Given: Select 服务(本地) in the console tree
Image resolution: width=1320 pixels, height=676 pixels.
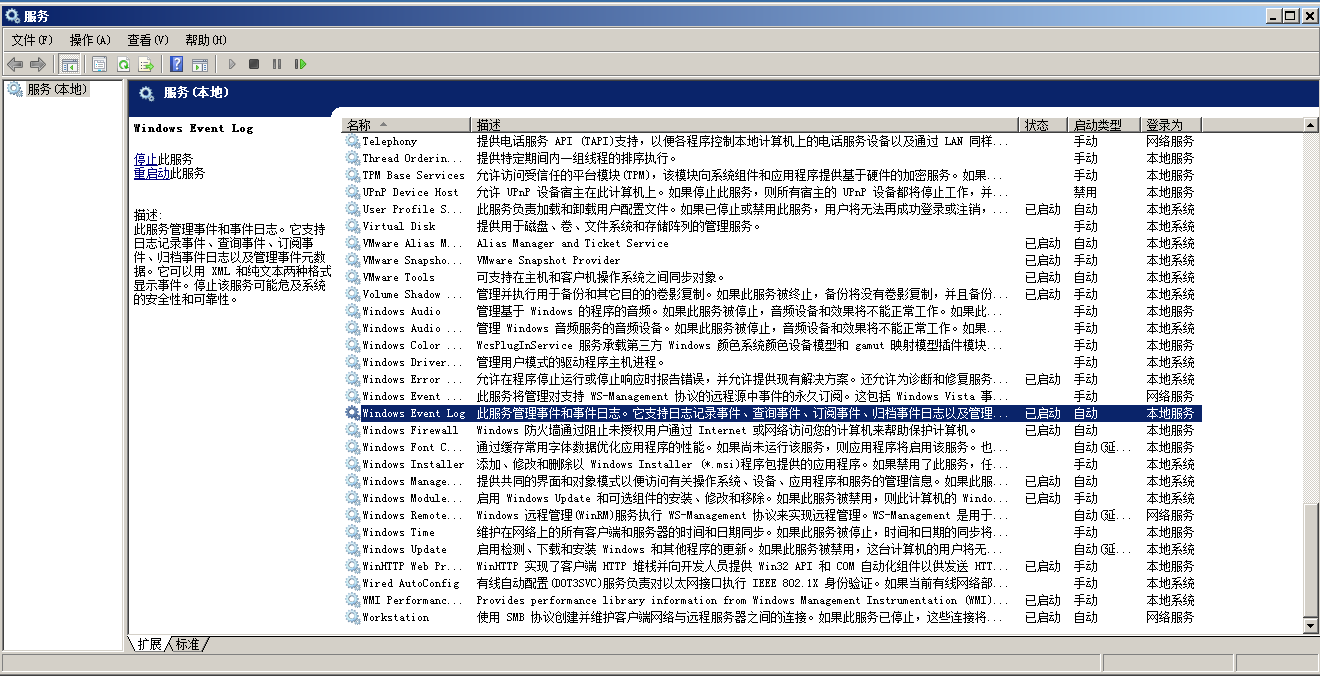Looking at the screenshot, I should pyautogui.click(x=57, y=89).
